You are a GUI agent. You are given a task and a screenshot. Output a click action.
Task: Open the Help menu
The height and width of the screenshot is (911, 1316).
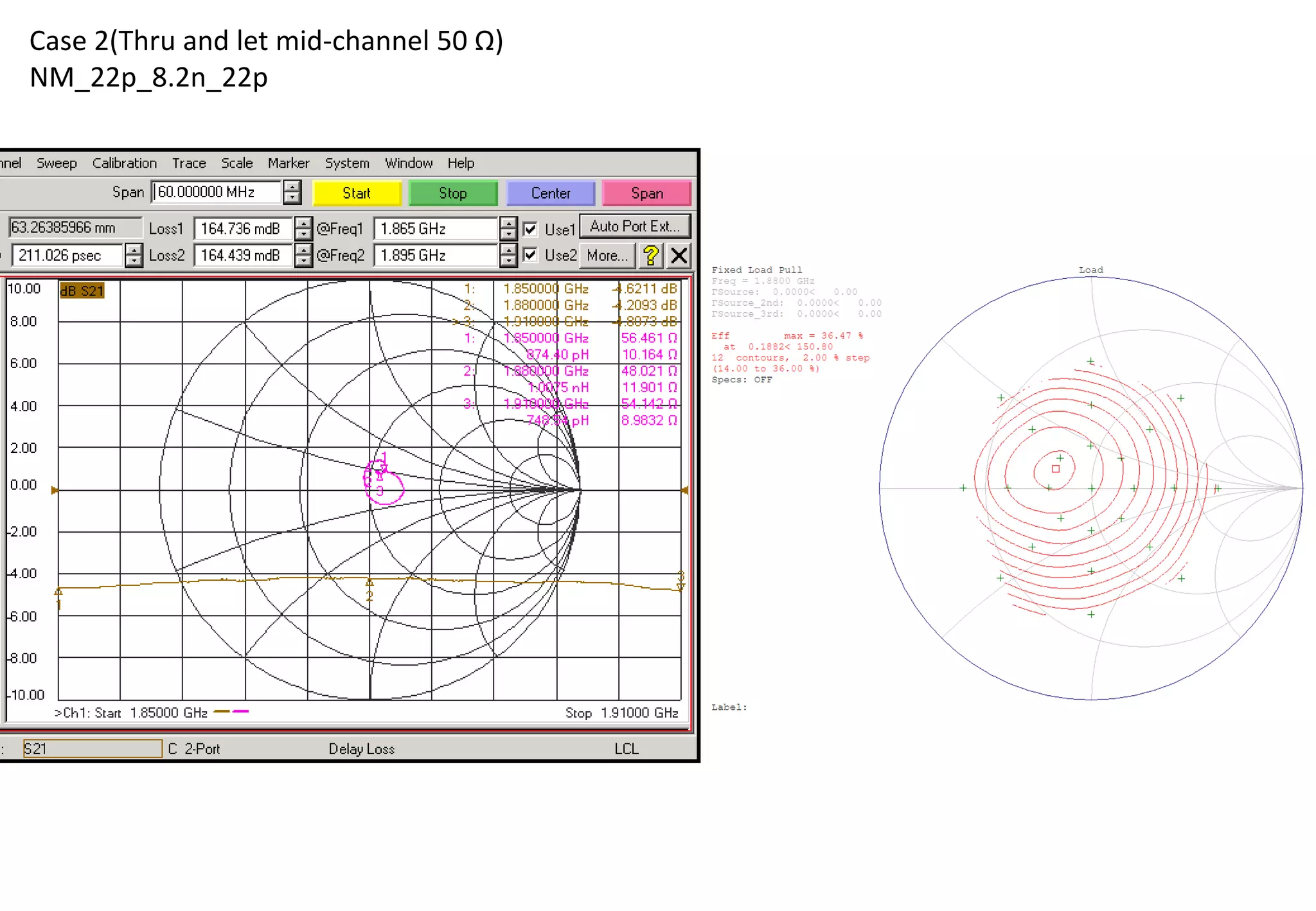[x=461, y=163]
